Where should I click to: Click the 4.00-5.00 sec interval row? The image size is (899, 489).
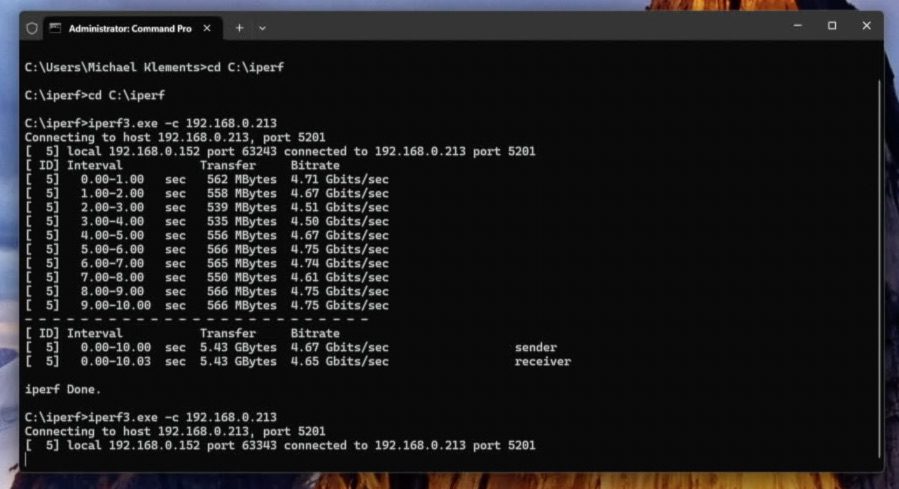[206, 236]
